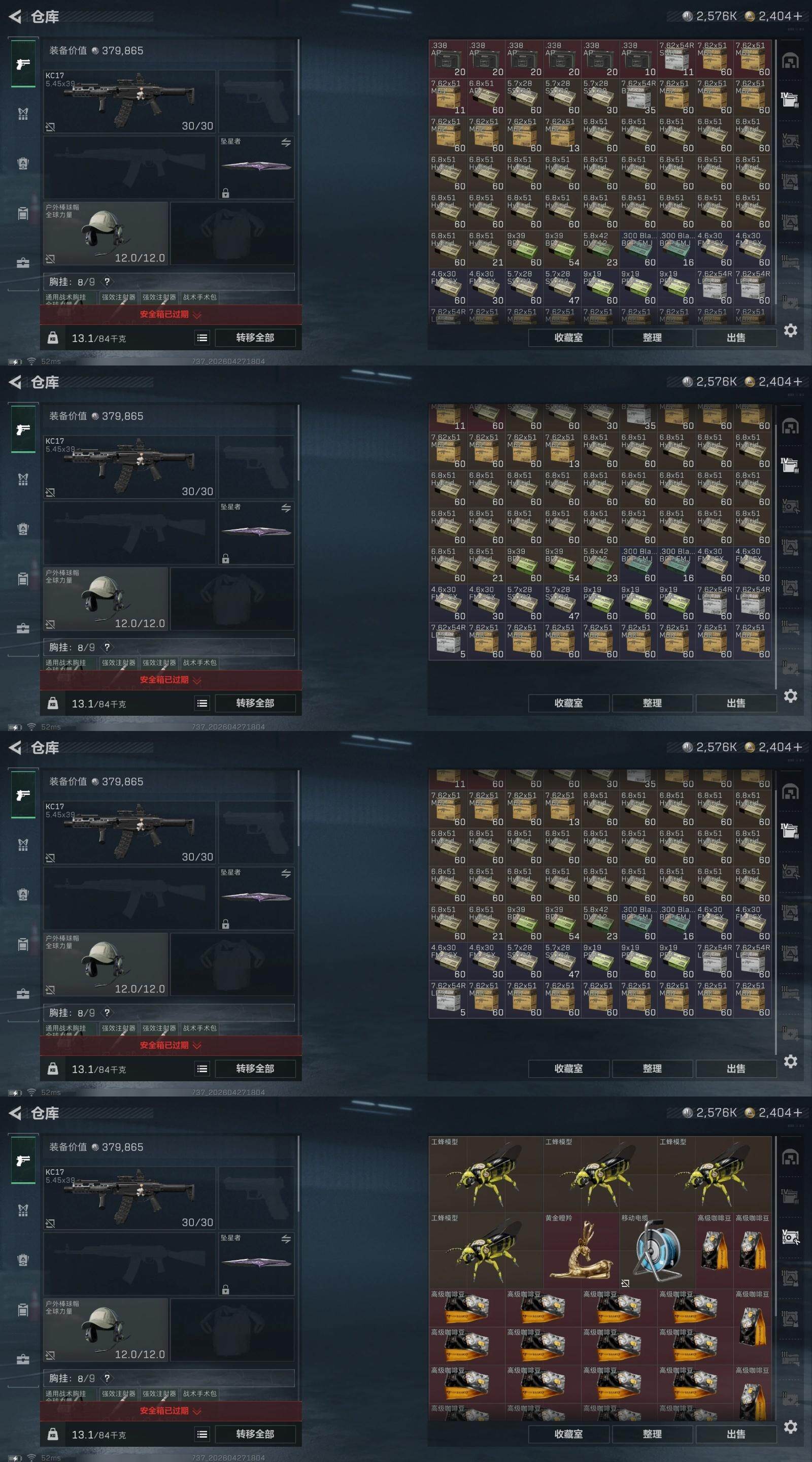Click the stash-overview arch icon above the level IV tab
The width and height of the screenshot is (812, 1462).
click(x=791, y=60)
